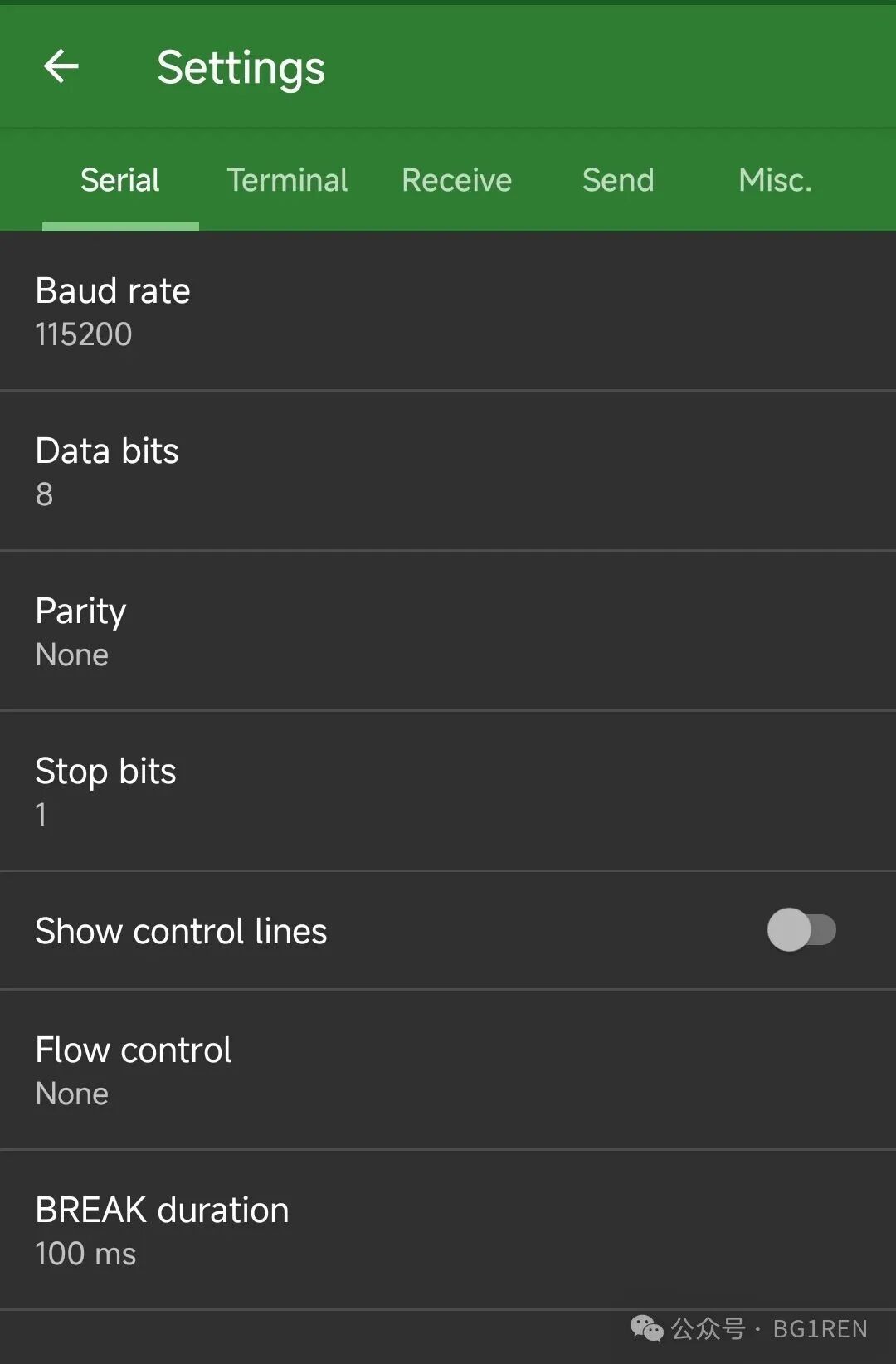The width and height of the screenshot is (896, 1364).
Task: Click the 100 ms duration value
Action: [85, 1254]
